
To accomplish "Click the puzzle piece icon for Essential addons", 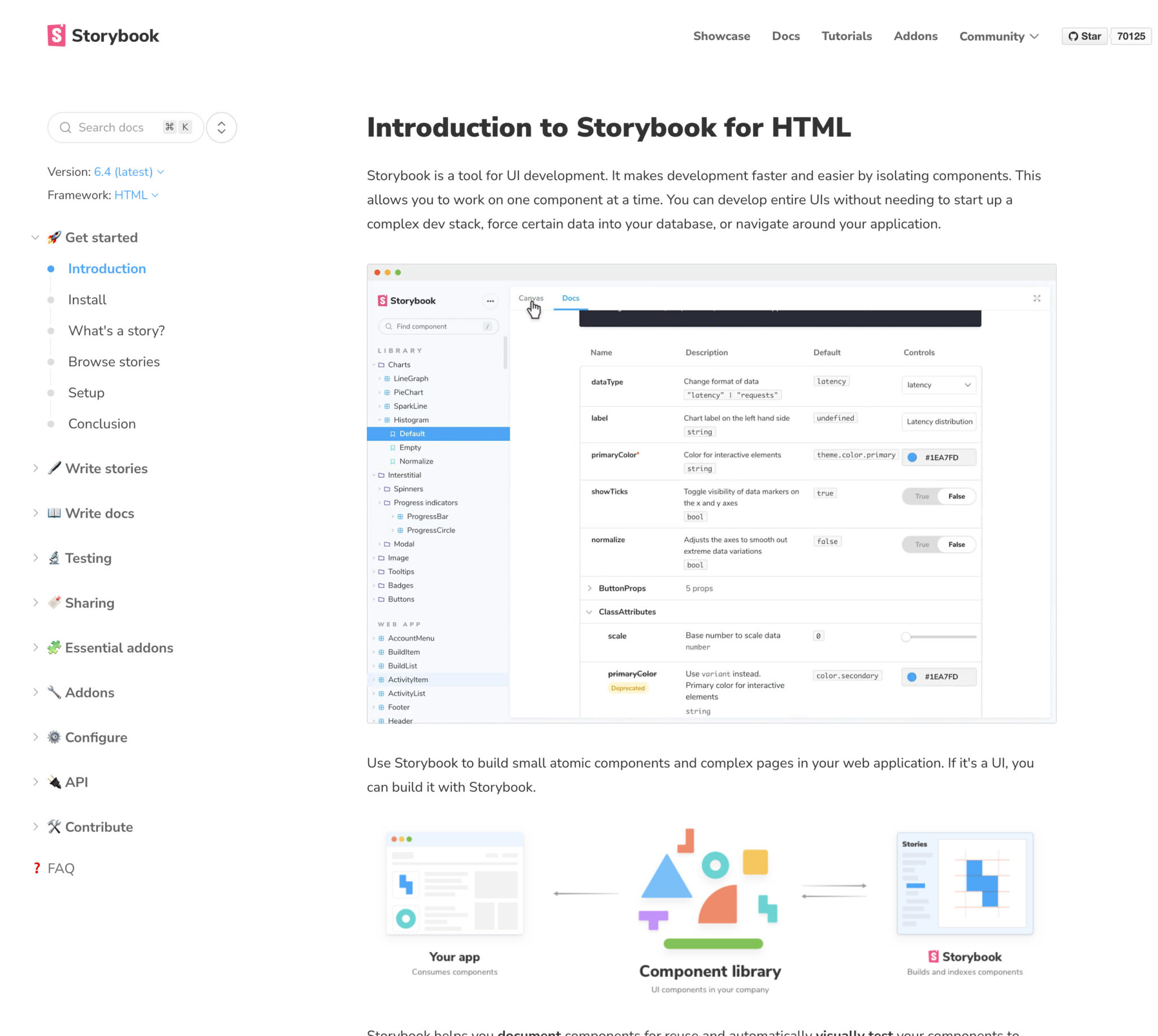I will [54, 647].
